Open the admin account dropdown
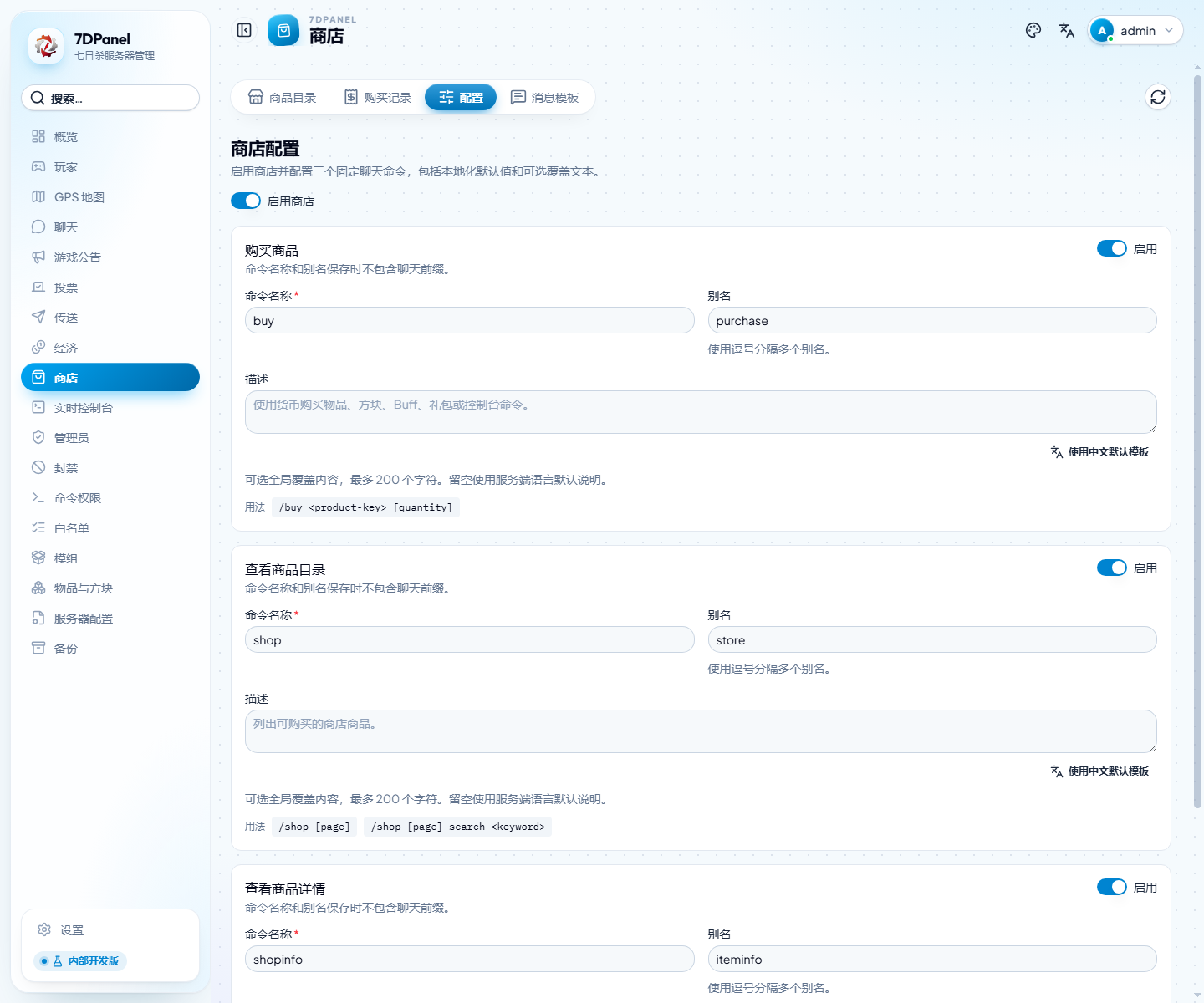The image size is (1204, 1003). (x=1135, y=30)
